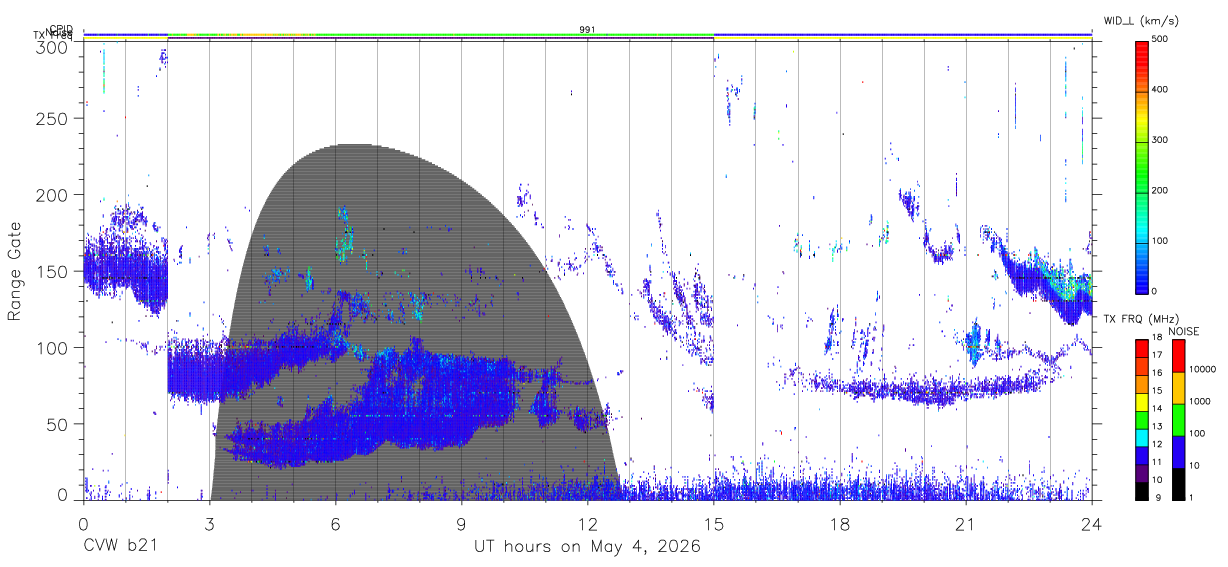Click the green 13–14 MHz swatch in TX FRQ legend

1141,420
